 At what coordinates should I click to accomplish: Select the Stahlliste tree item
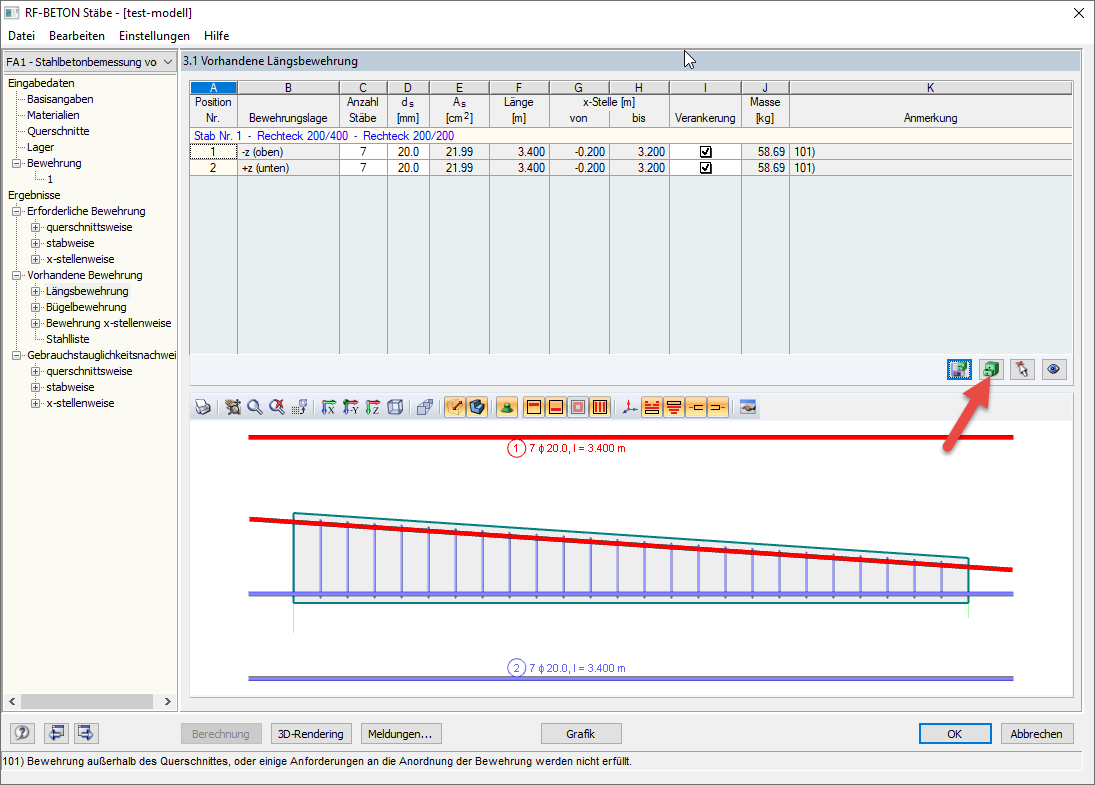tap(68, 339)
